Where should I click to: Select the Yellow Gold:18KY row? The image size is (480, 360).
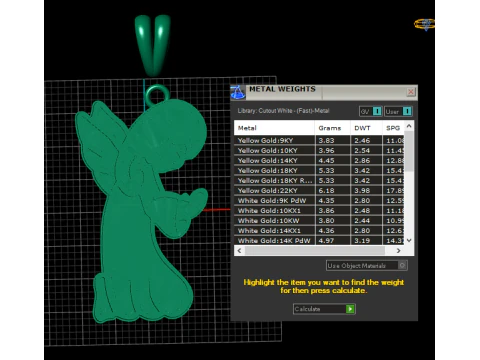(319, 170)
